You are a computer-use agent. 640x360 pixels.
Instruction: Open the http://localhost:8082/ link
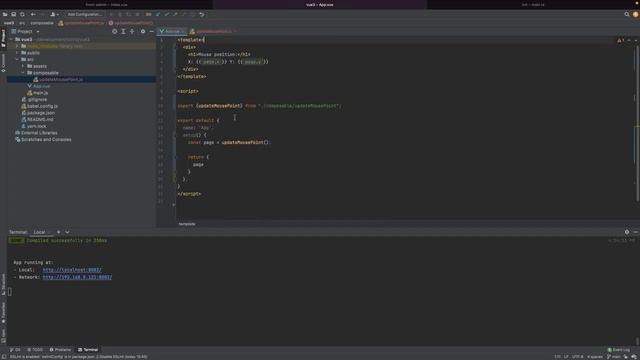tap(72, 270)
